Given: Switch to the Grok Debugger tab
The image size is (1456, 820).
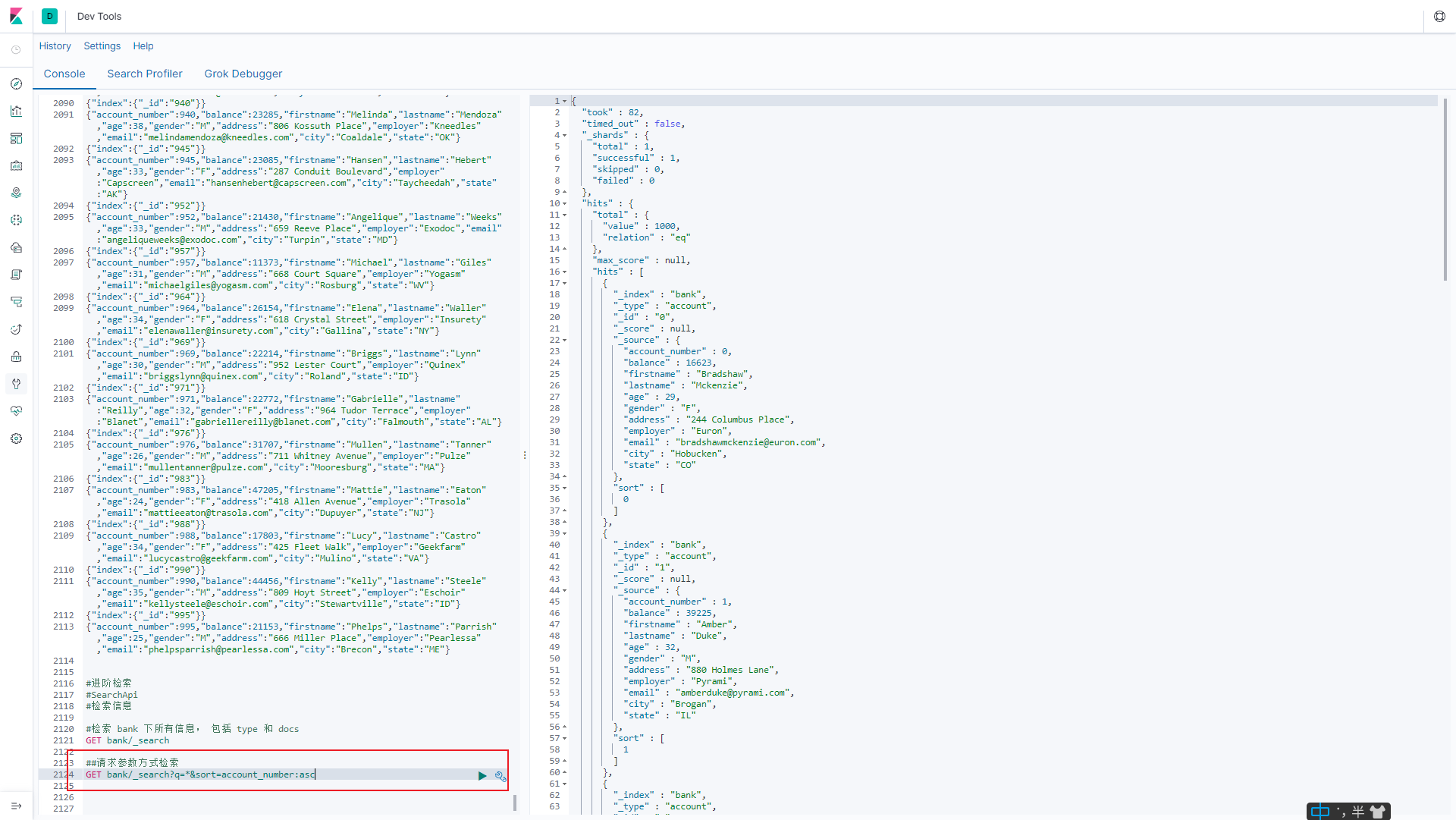Looking at the screenshot, I should coord(243,74).
